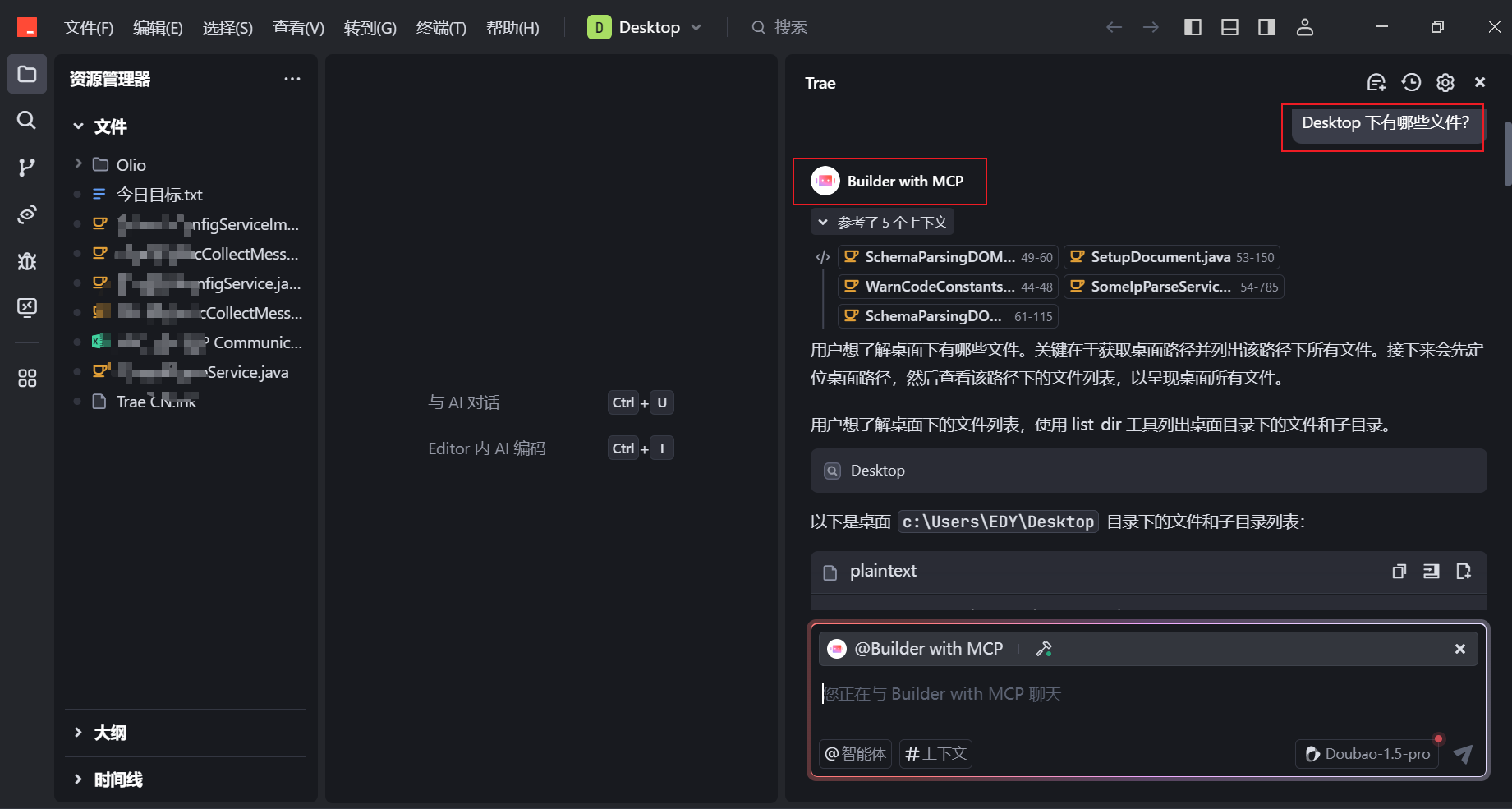
Task: Select the Doubao-1.5-pro model dropdown
Action: [x=1367, y=753]
